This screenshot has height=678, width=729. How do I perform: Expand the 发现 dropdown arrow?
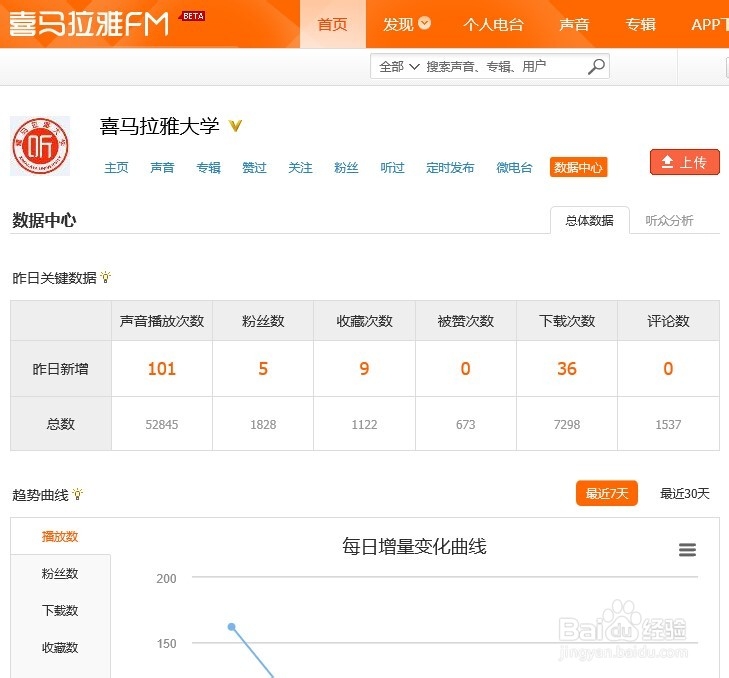point(424,23)
